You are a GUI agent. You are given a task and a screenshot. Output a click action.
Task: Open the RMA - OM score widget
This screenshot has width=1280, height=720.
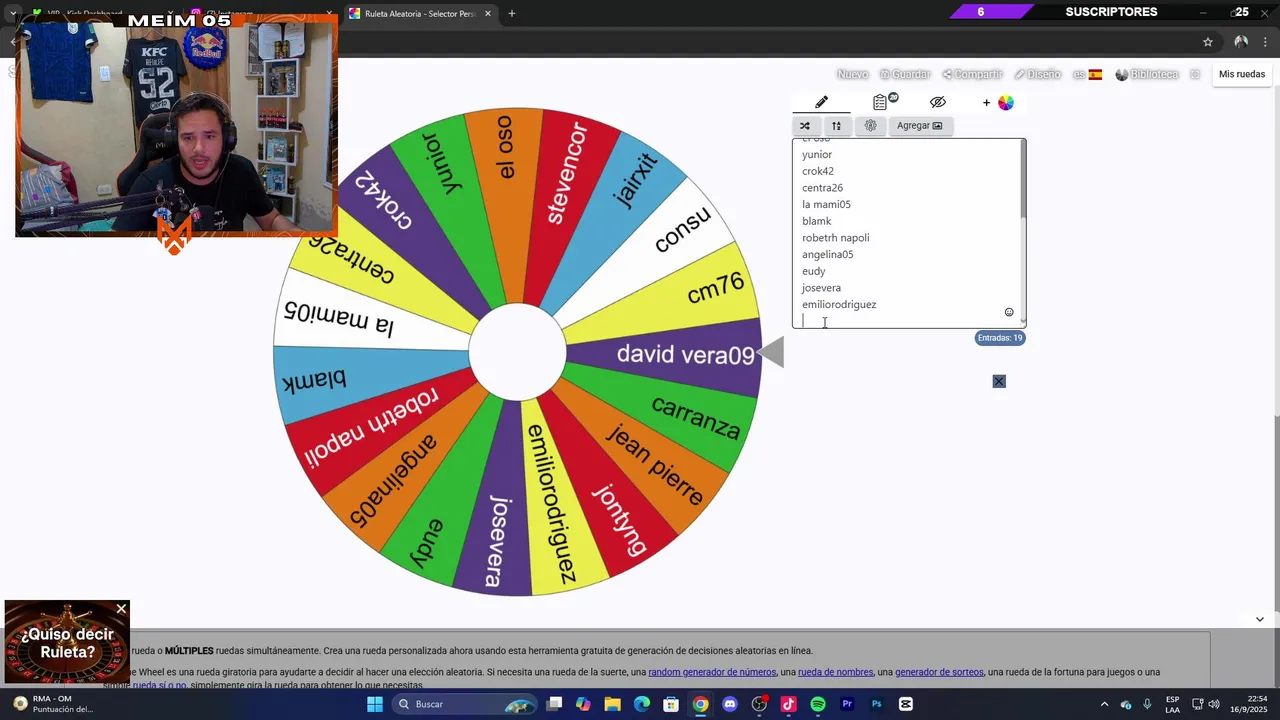tap(55, 704)
